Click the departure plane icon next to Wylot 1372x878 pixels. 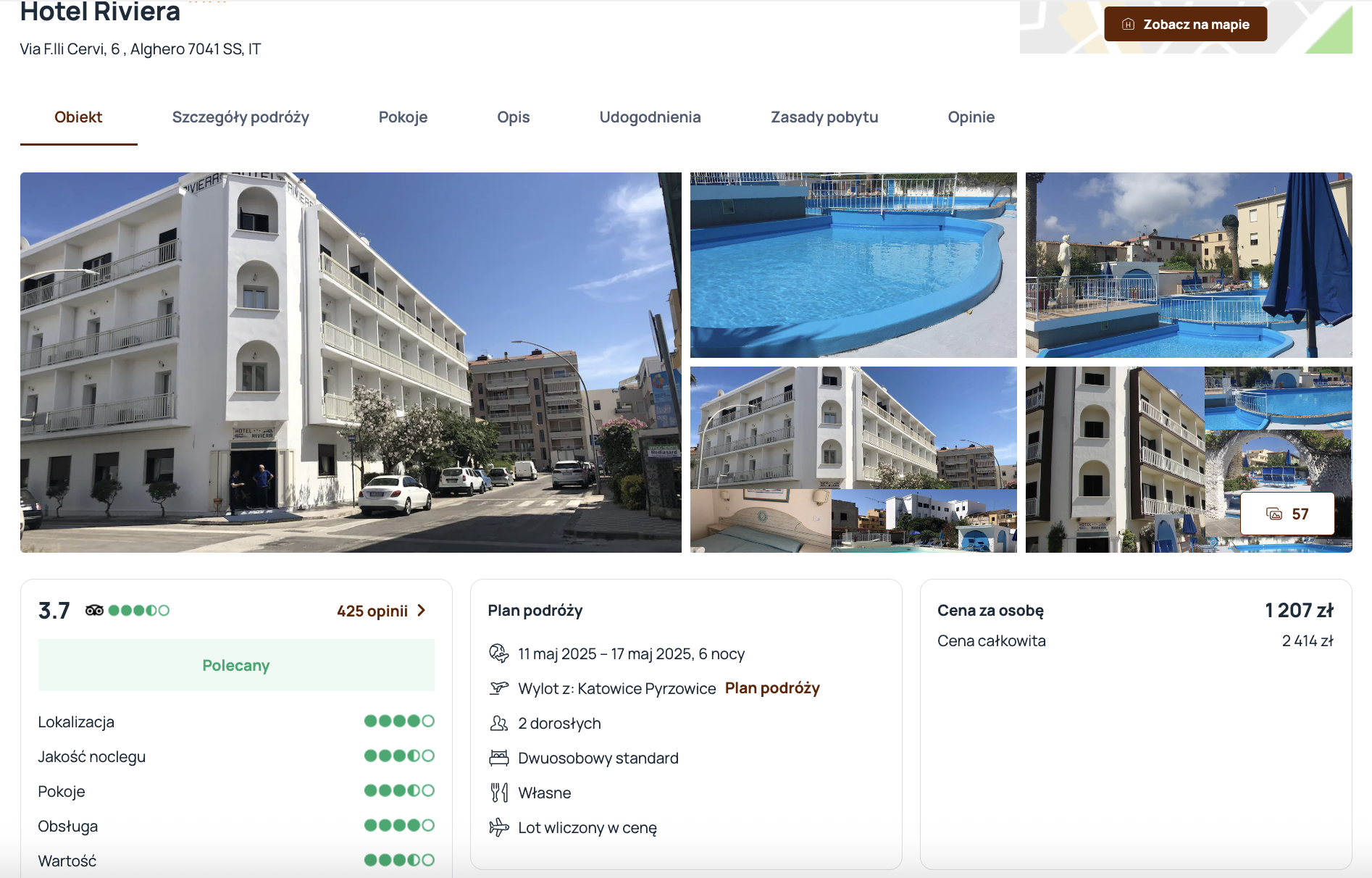coord(499,688)
